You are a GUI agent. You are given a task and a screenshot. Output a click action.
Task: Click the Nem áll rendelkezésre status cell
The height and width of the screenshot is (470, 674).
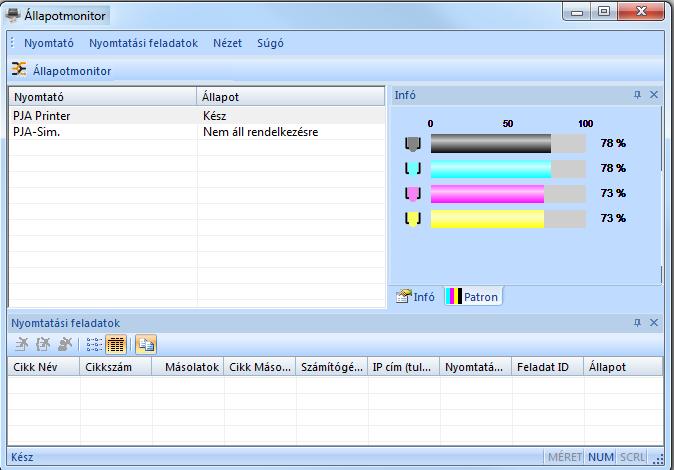pyautogui.click(x=260, y=132)
